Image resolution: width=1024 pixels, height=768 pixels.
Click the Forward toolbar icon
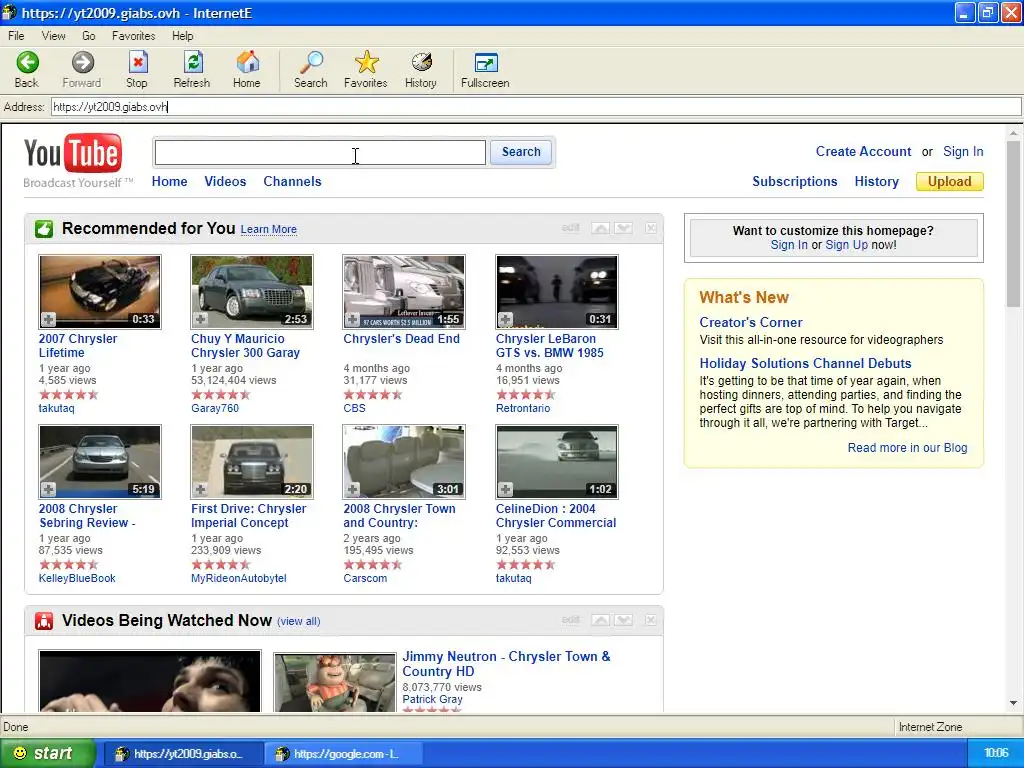click(x=82, y=69)
